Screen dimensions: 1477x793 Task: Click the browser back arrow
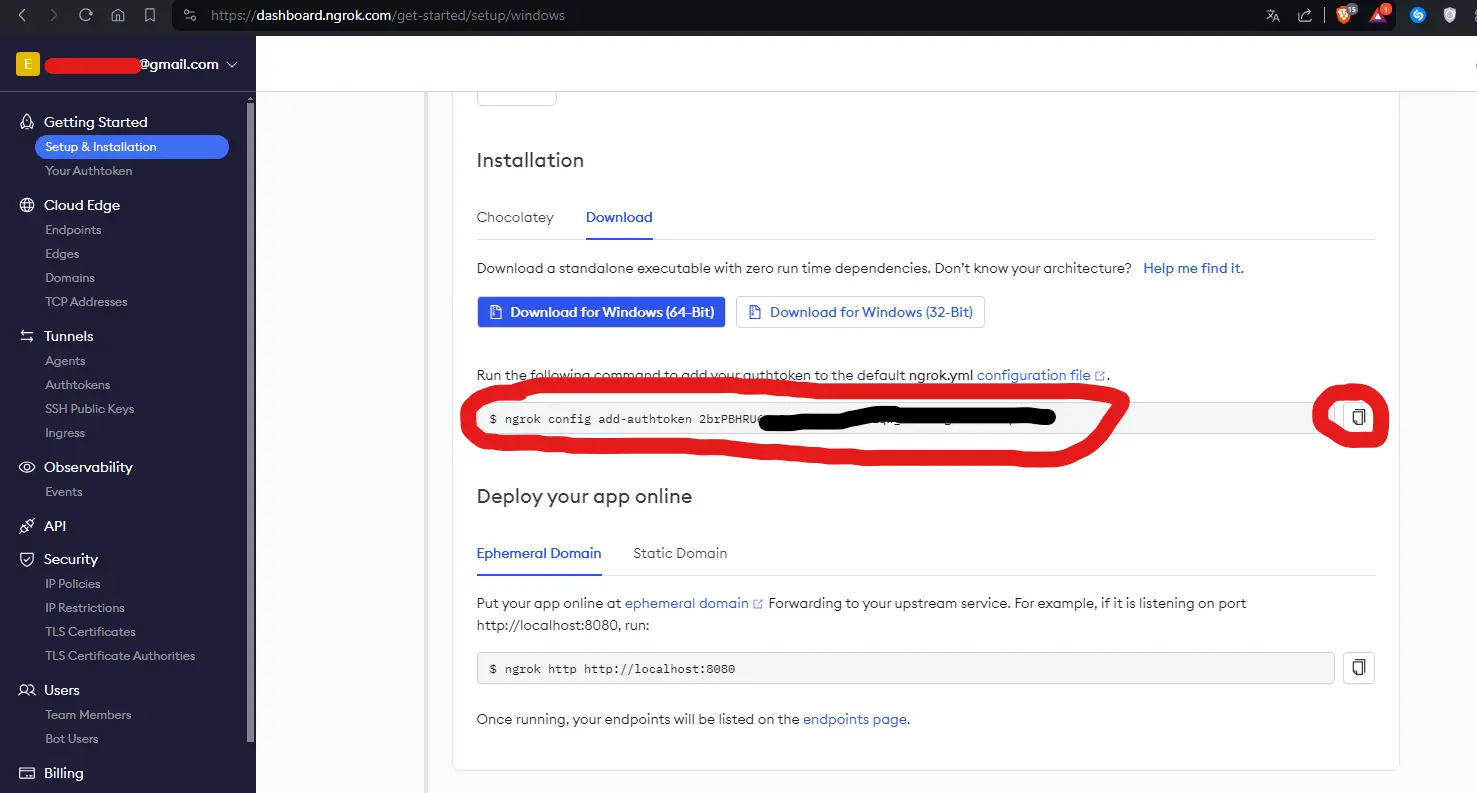(23, 15)
